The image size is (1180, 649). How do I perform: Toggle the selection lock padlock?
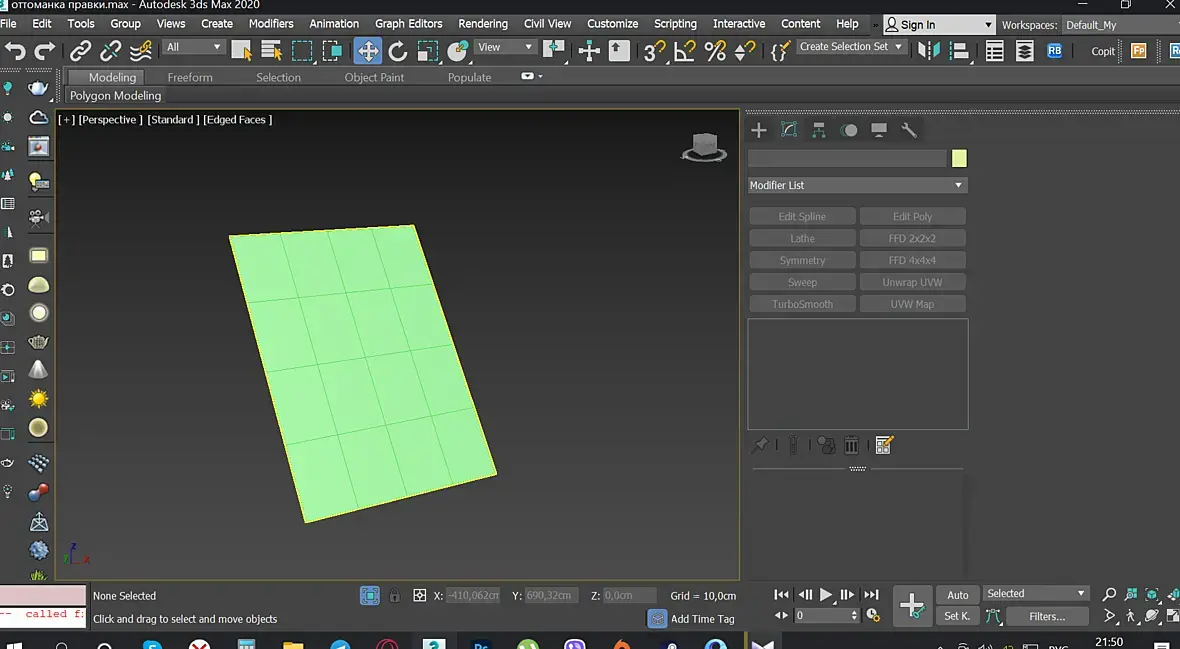tap(395, 596)
